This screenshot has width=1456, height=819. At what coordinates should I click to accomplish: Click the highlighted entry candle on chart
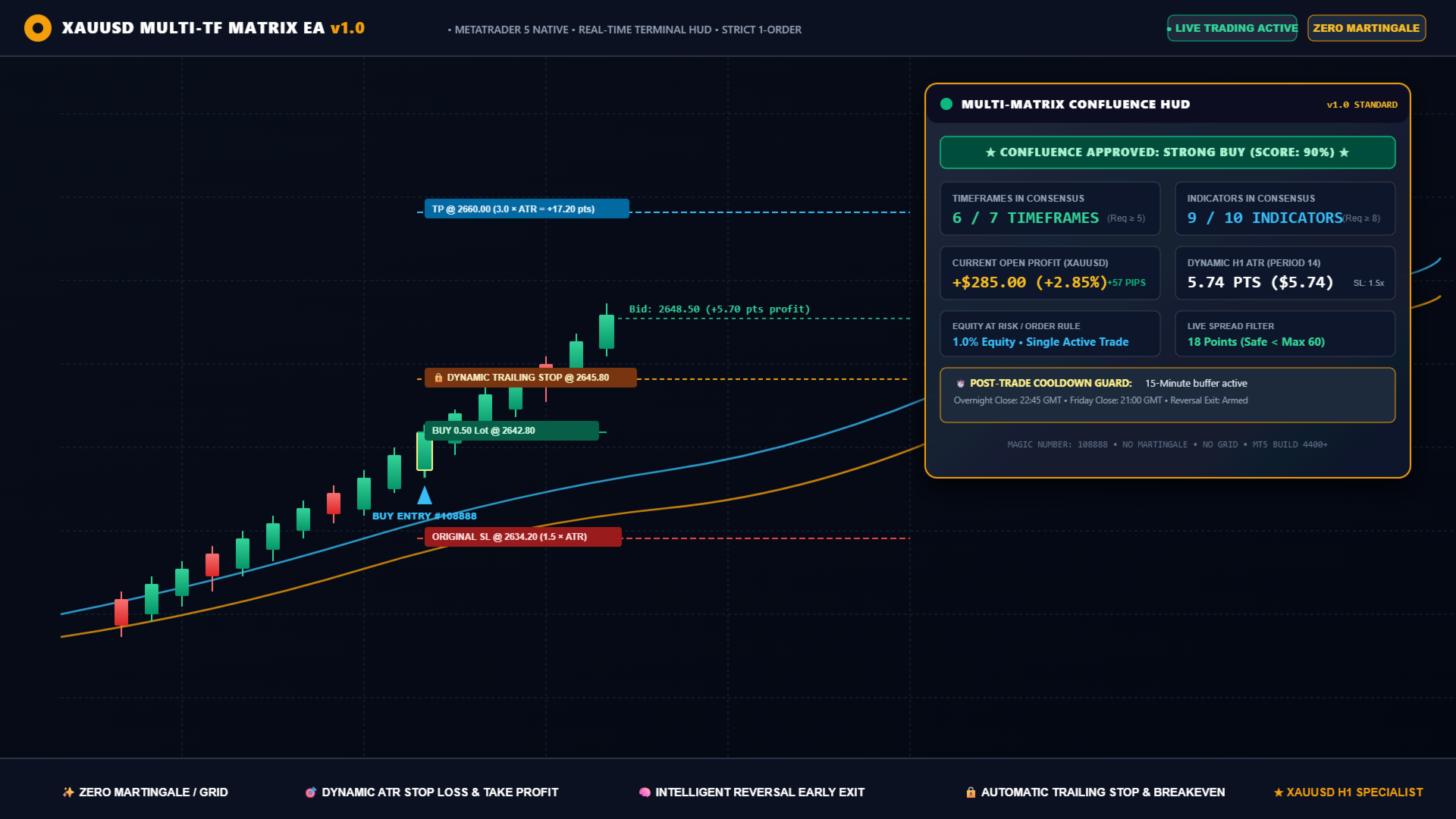425,451
